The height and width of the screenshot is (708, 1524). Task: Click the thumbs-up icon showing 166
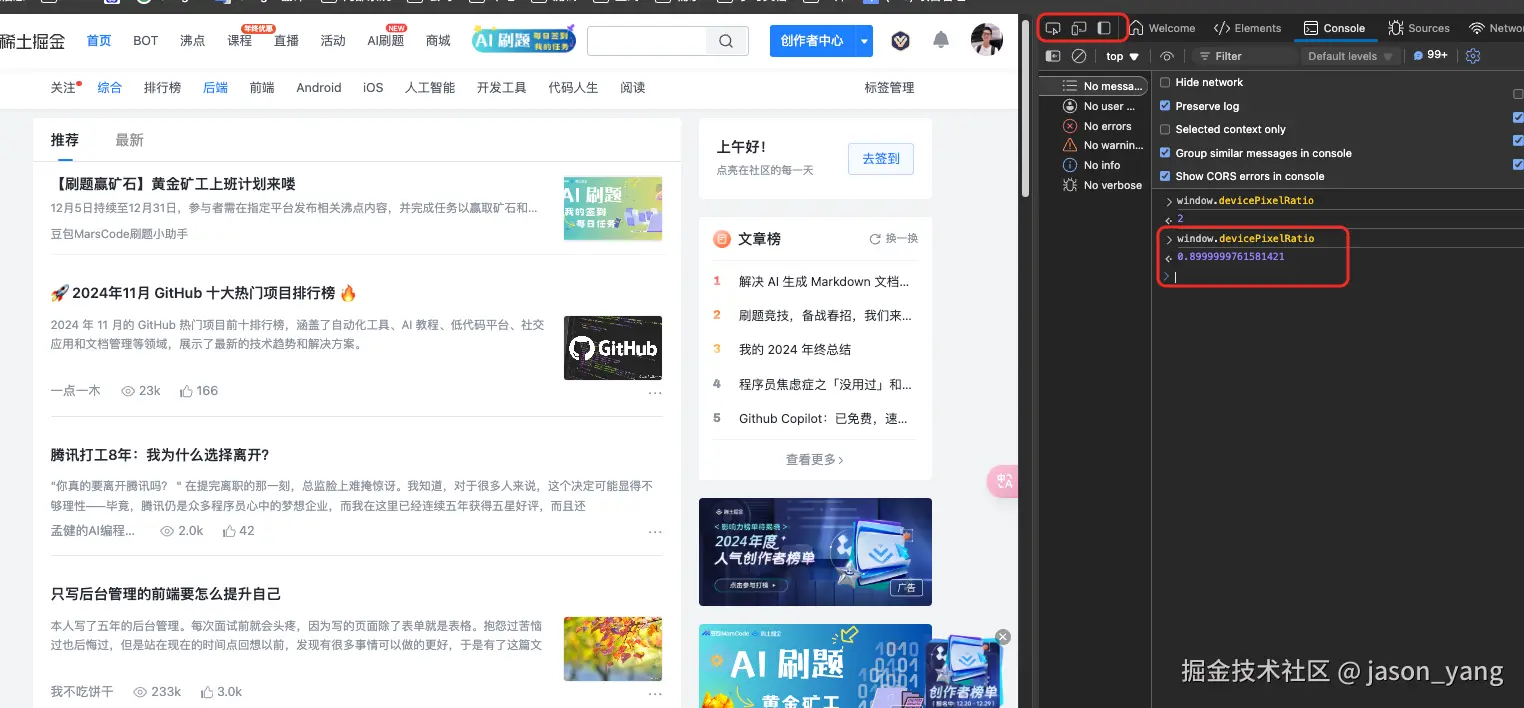186,391
